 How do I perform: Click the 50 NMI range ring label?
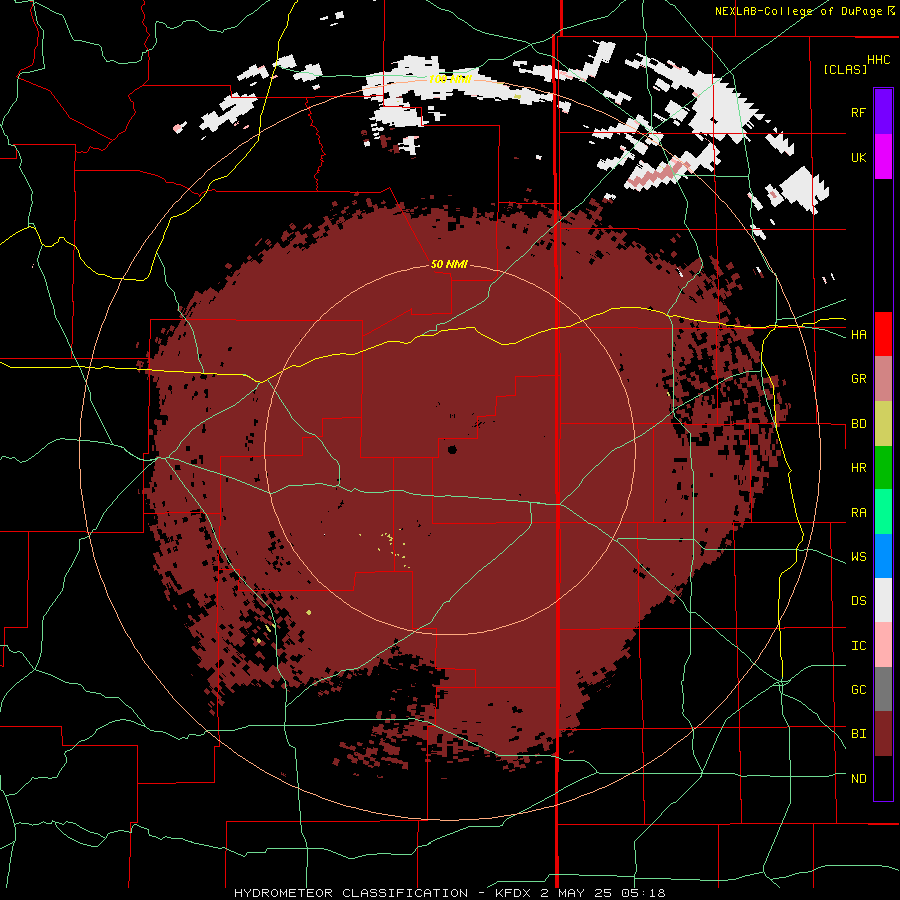tap(449, 264)
